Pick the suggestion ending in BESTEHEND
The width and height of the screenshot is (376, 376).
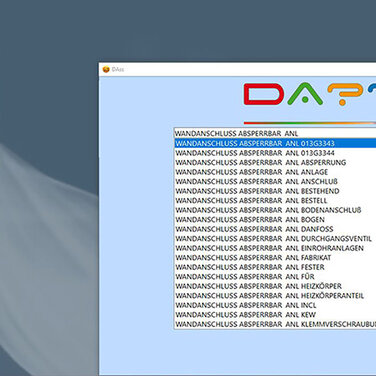(x=275, y=191)
